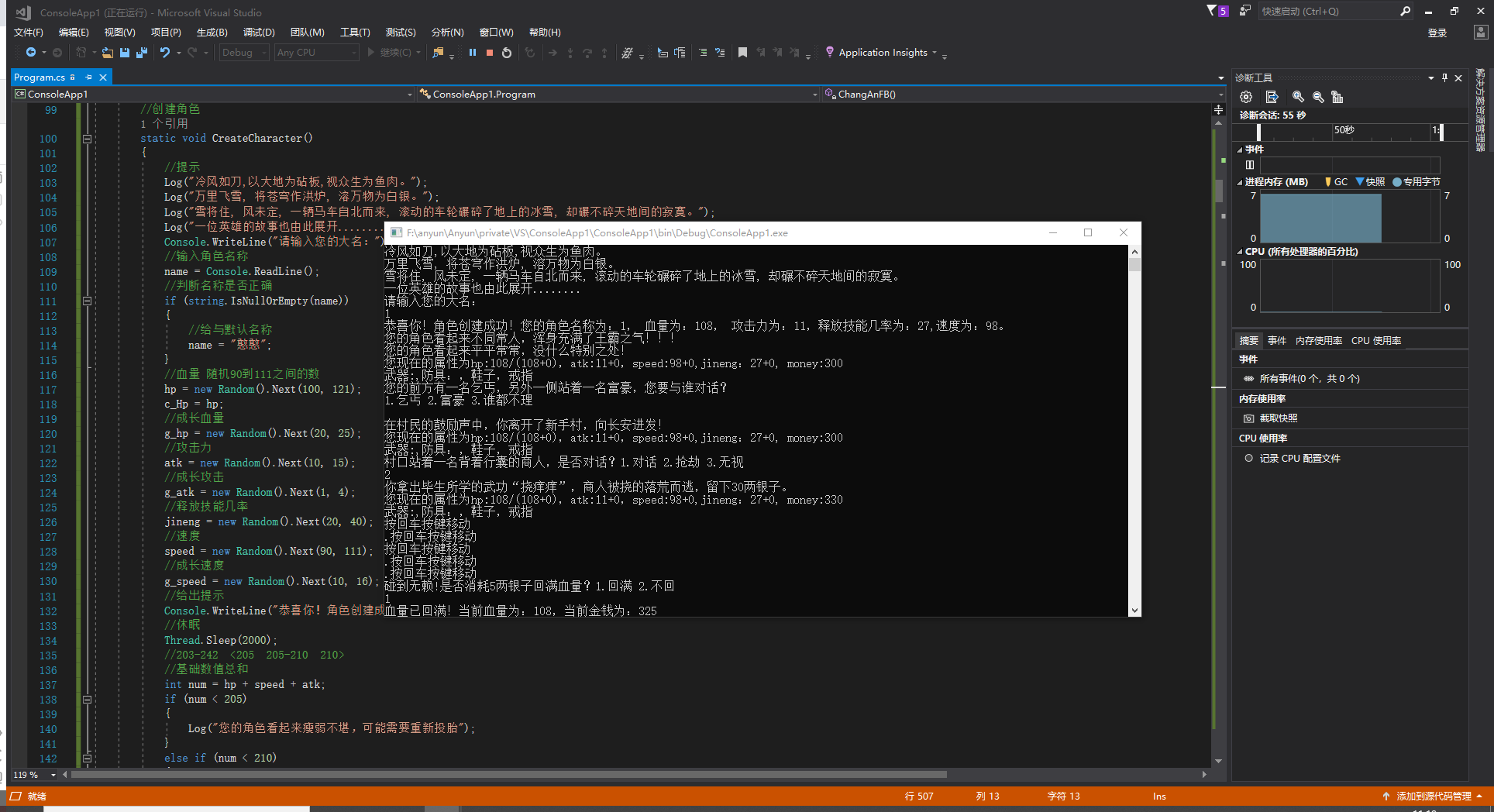Stop debugging with the red square button
1494x812 pixels.
pos(490,53)
